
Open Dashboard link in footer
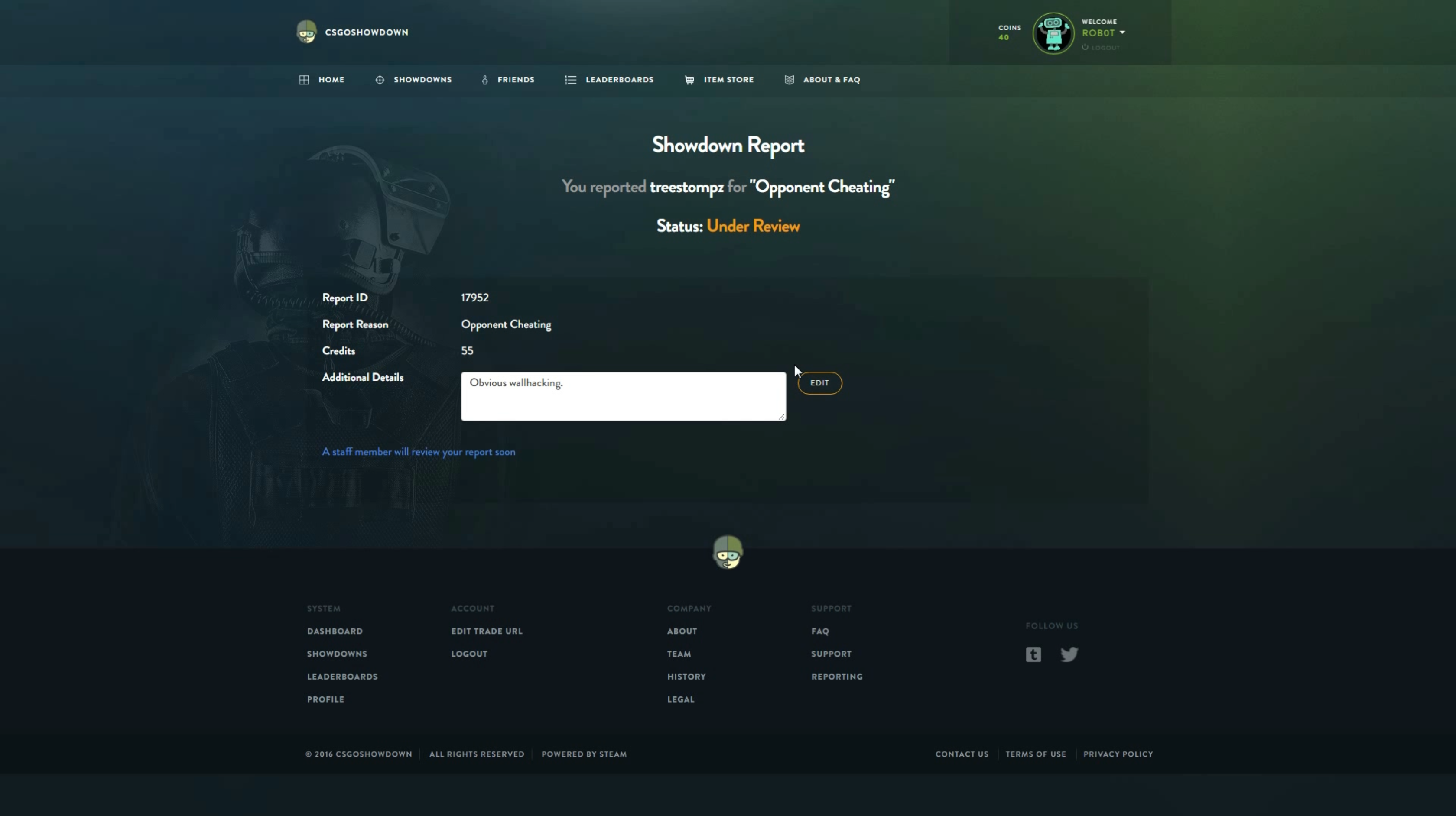tap(335, 631)
